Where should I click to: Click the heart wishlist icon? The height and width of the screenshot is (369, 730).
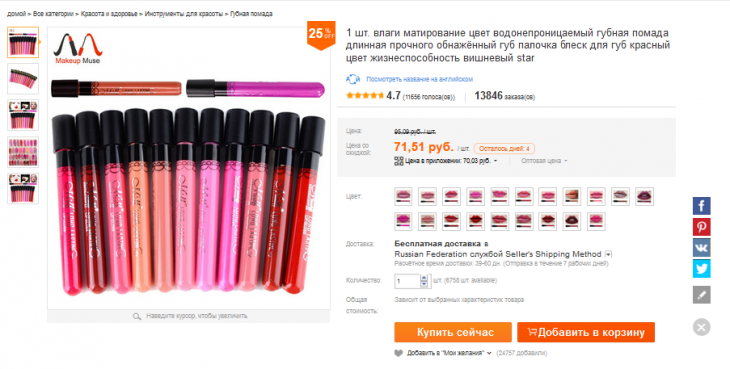pos(398,353)
